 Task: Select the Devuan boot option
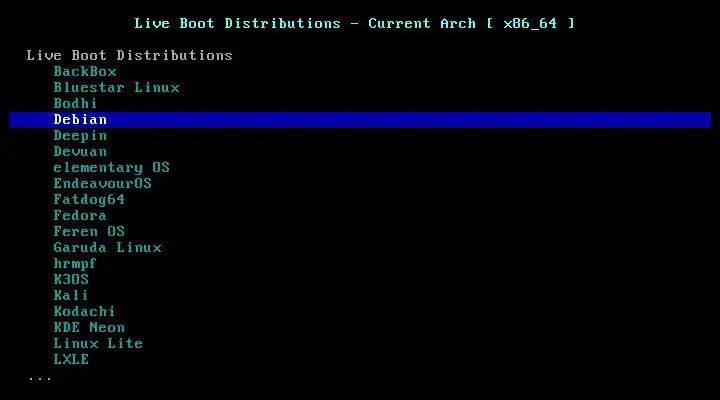(80, 152)
